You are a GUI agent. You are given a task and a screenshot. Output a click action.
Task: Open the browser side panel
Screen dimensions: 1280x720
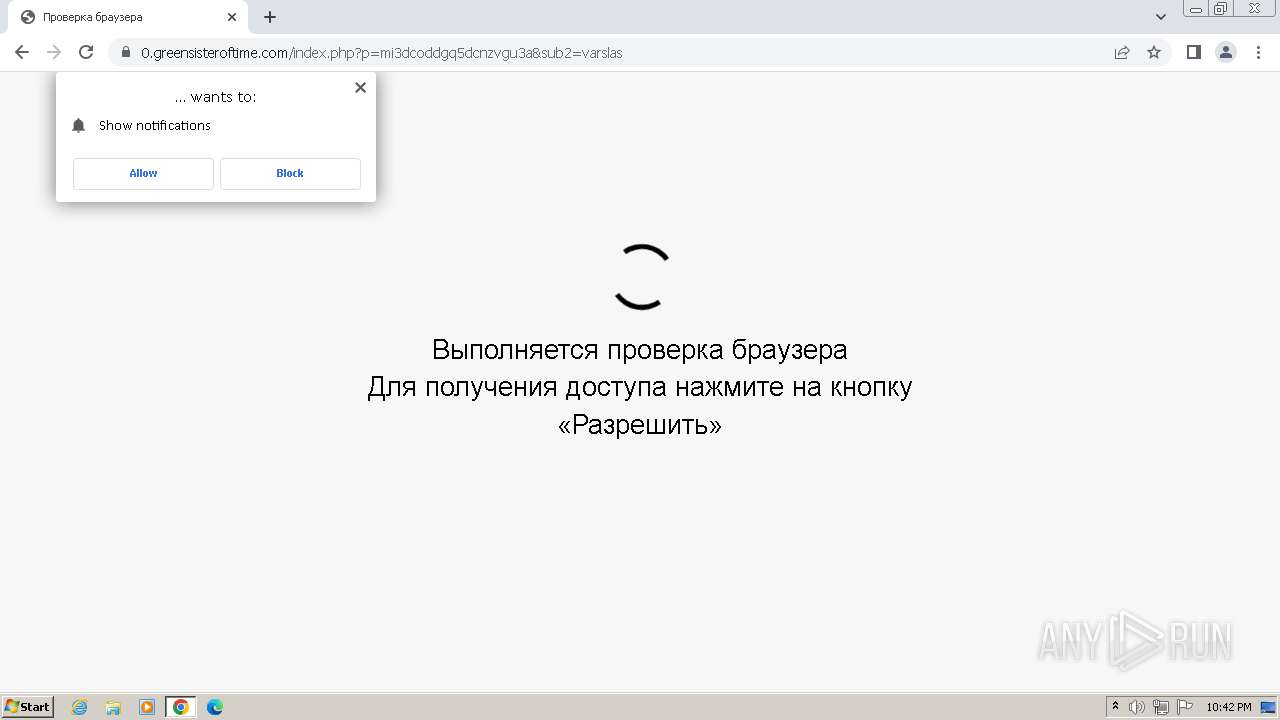(1193, 52)
